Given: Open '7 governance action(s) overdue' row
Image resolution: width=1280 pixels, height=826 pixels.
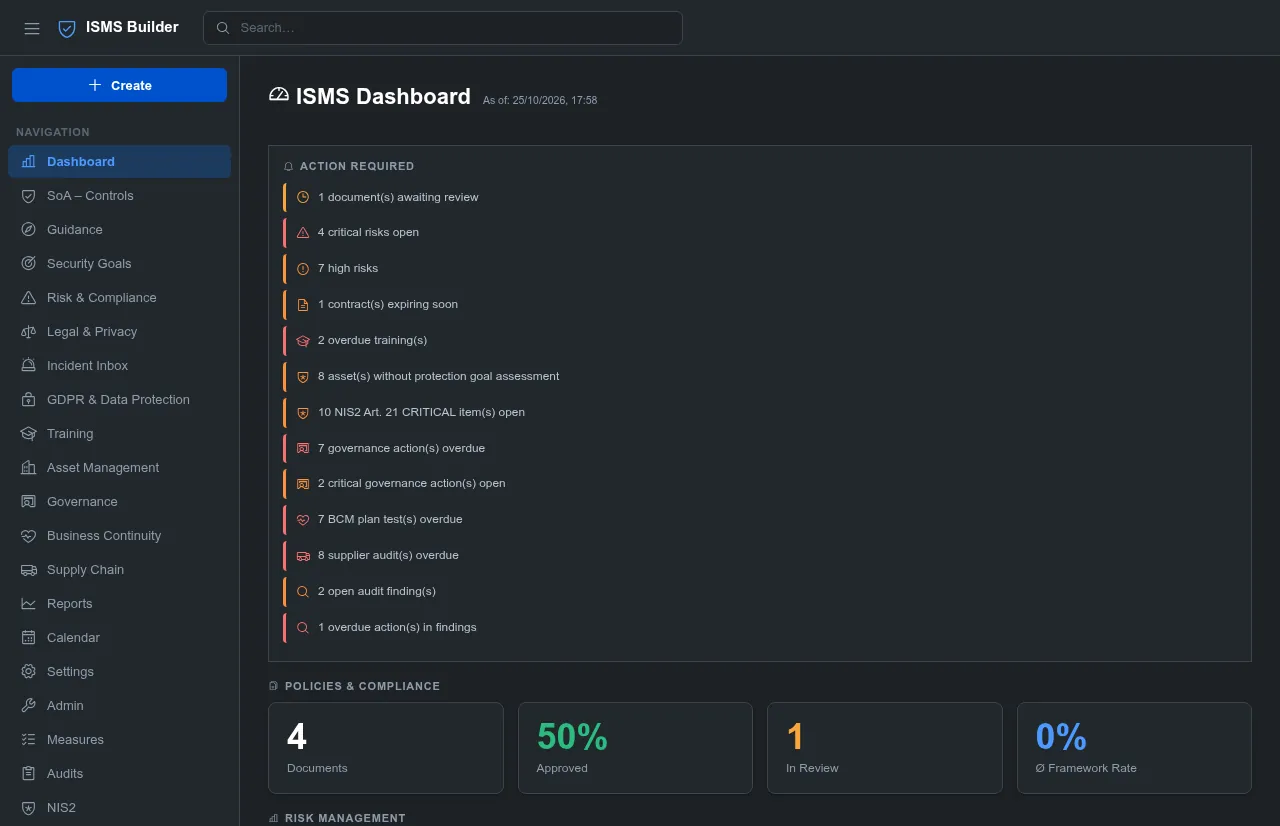Looking at the screenshot, I should 760,448.
